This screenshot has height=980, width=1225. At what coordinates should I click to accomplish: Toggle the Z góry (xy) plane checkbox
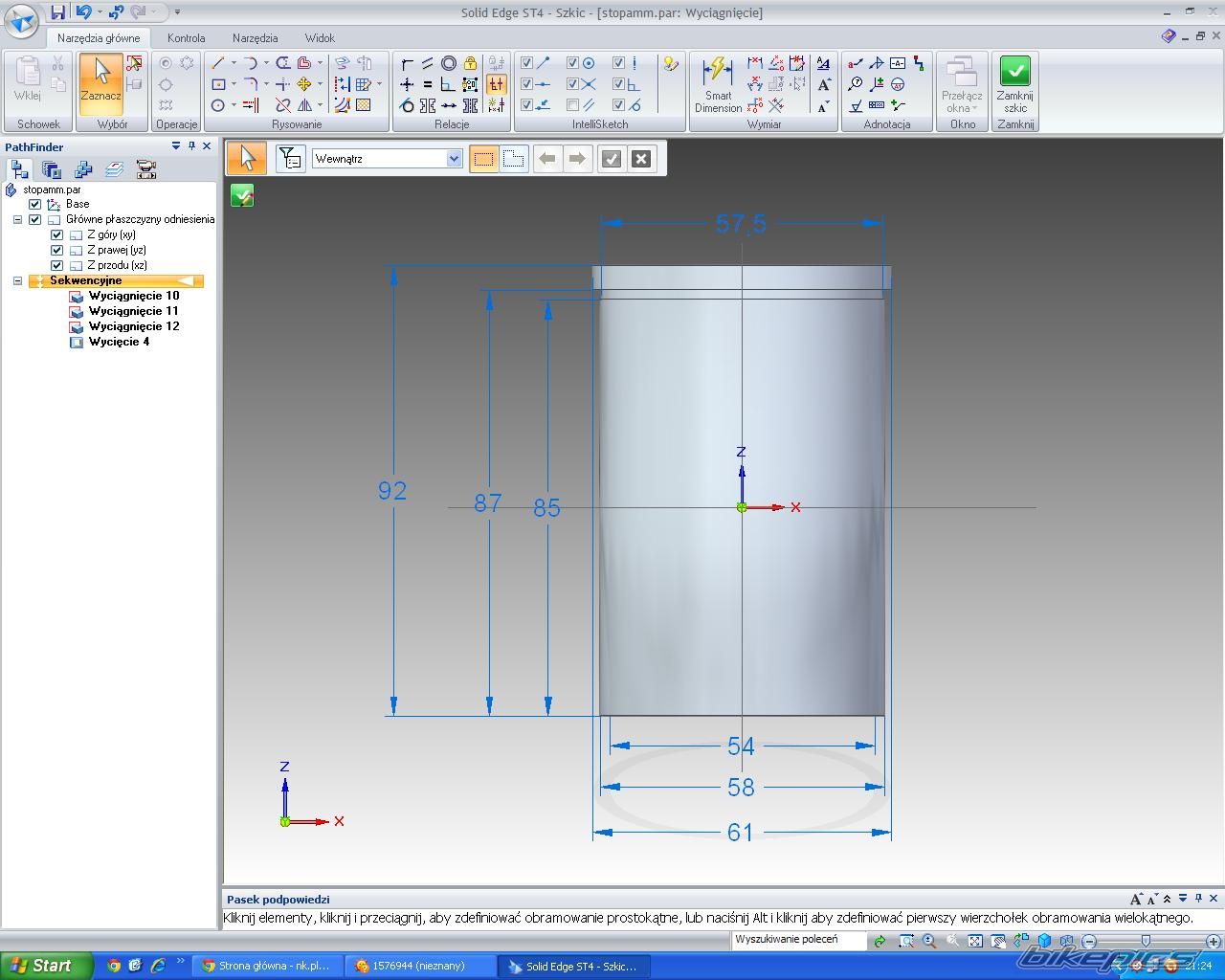[56, 234]
